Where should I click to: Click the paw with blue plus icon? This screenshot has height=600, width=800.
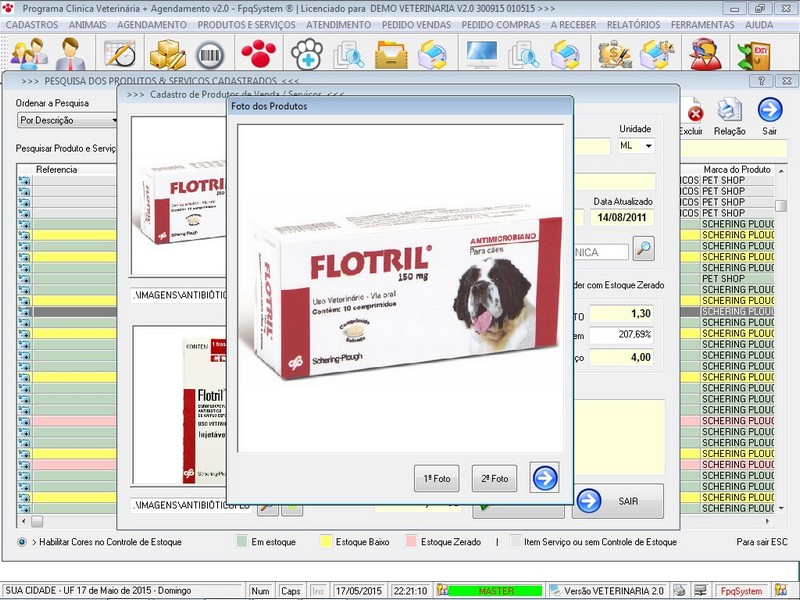(307, 54)
